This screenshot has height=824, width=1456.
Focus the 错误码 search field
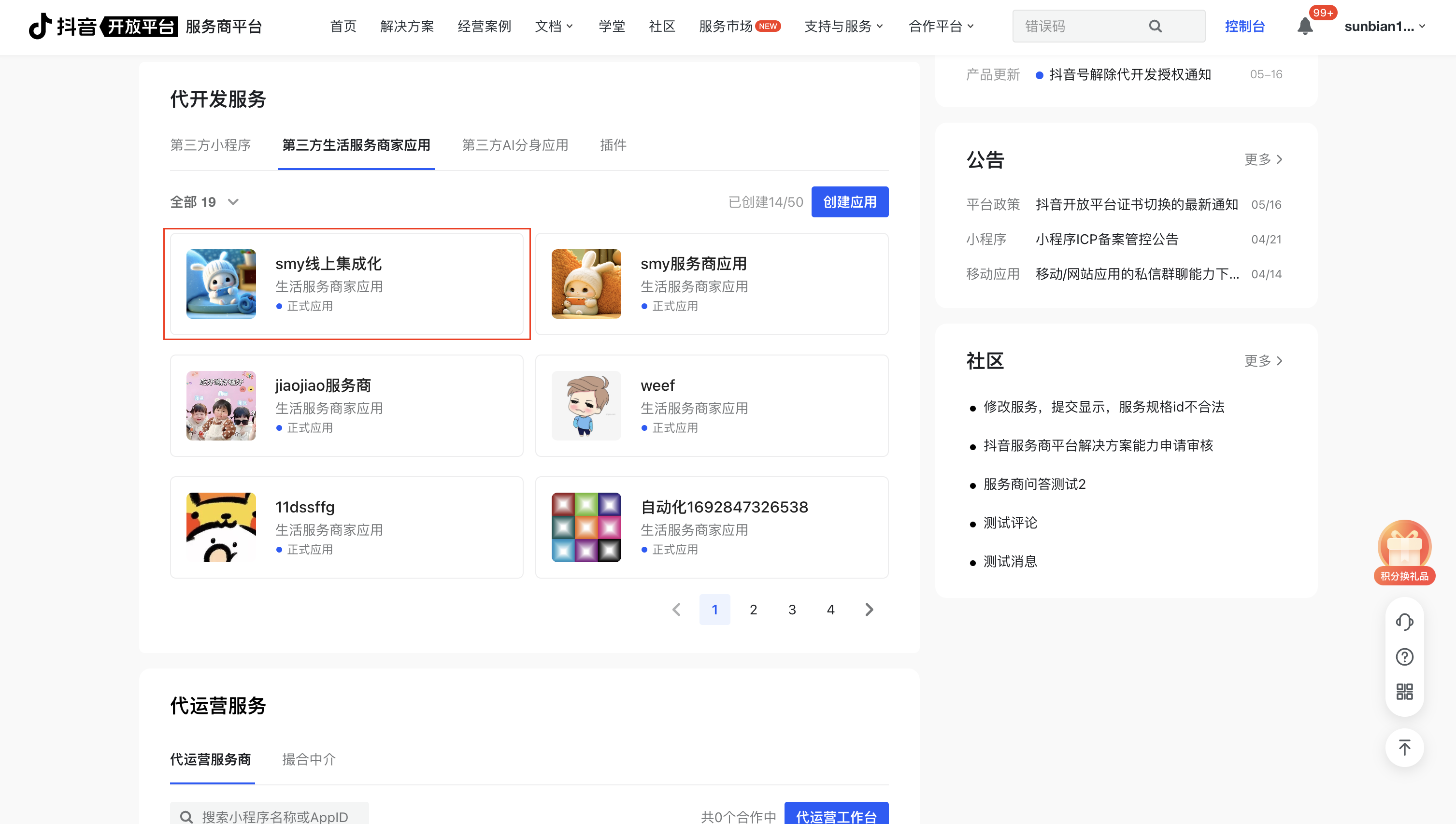[x=1108, y=26]
